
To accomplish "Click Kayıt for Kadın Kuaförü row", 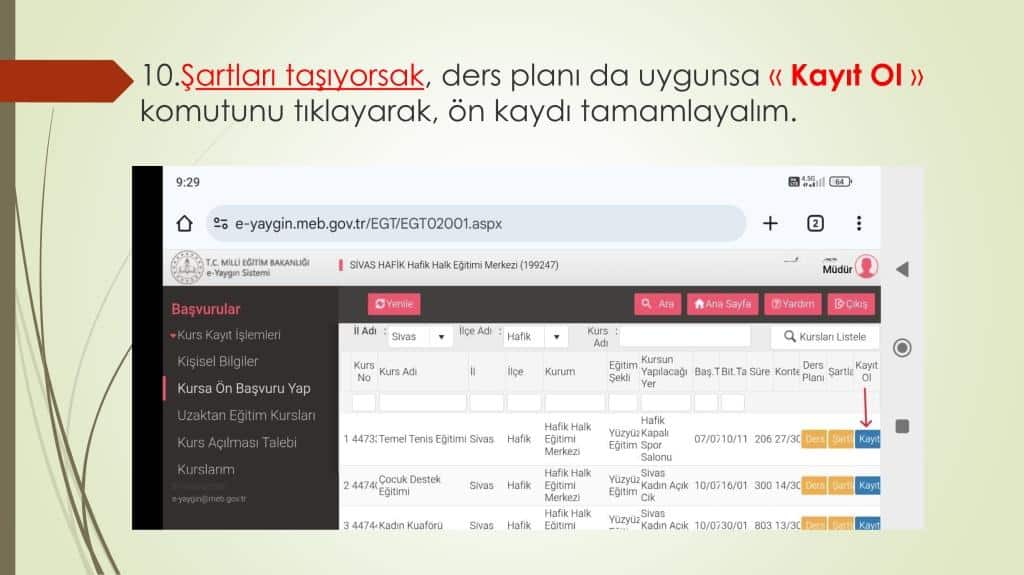I will pos(868,523).
